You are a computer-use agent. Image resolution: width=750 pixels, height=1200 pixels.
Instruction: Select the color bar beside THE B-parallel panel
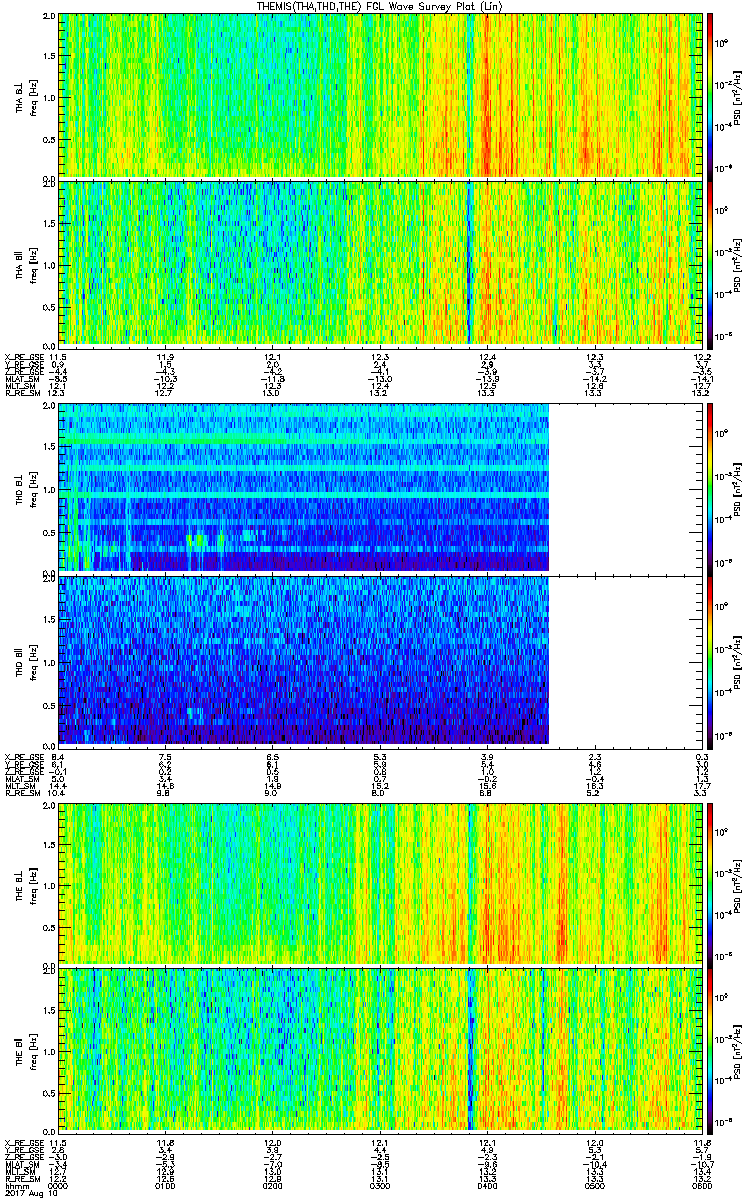(x=711, y=1049)
